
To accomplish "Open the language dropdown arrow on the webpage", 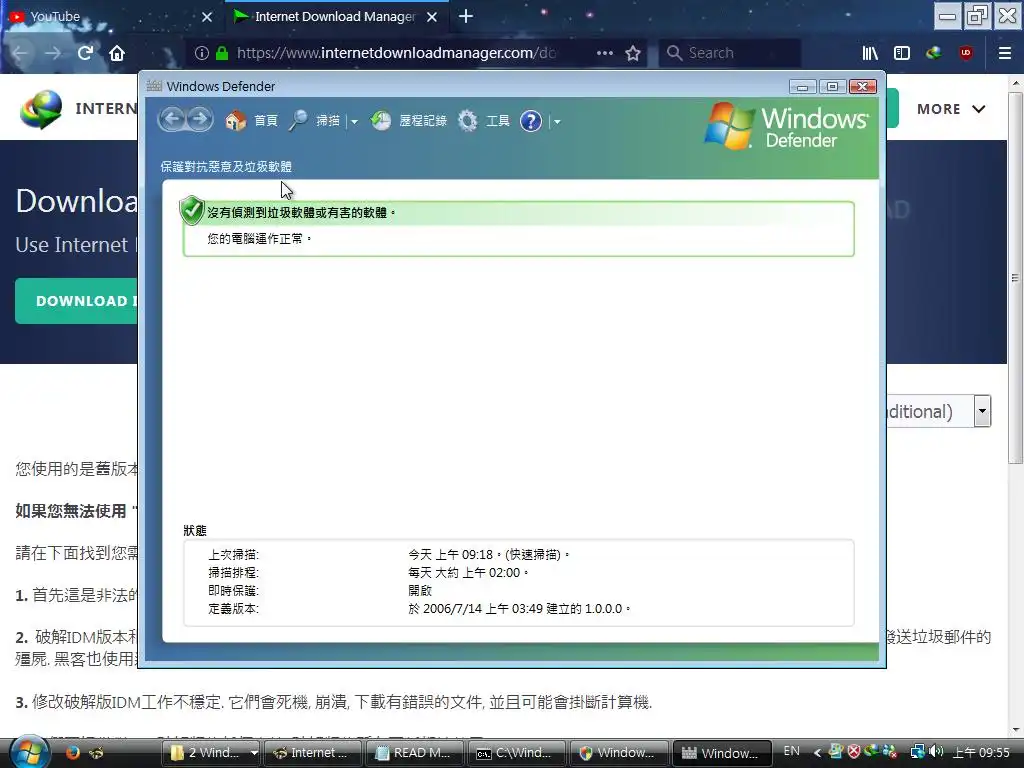I will click(982, 411).
